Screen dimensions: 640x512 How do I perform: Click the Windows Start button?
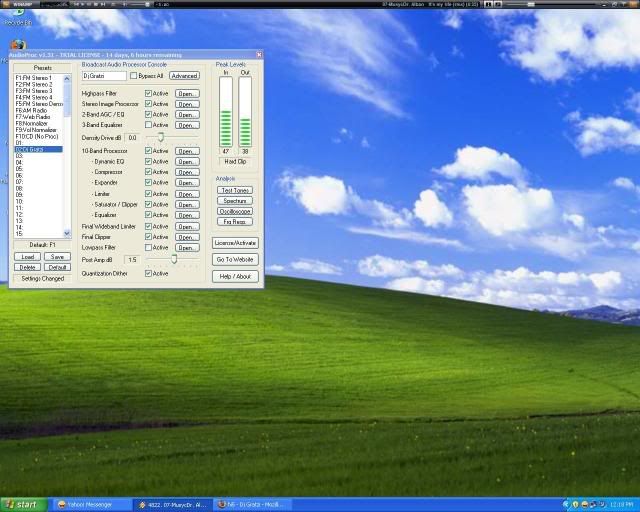(x=22, y=505)
